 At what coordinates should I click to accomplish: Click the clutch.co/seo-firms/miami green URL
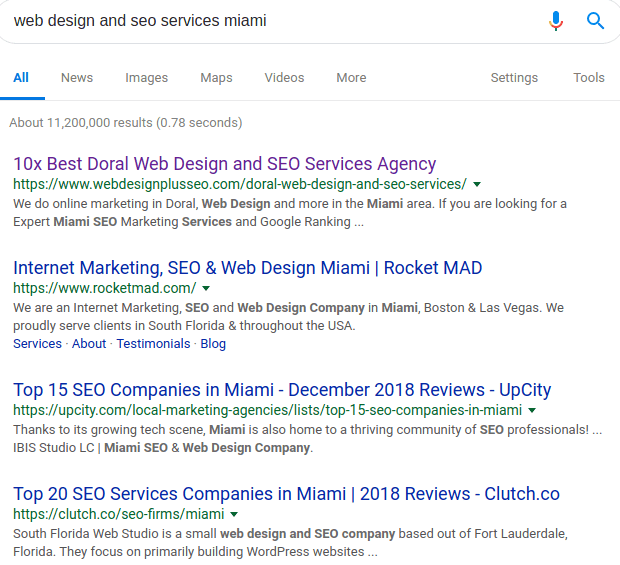(119, 514)
